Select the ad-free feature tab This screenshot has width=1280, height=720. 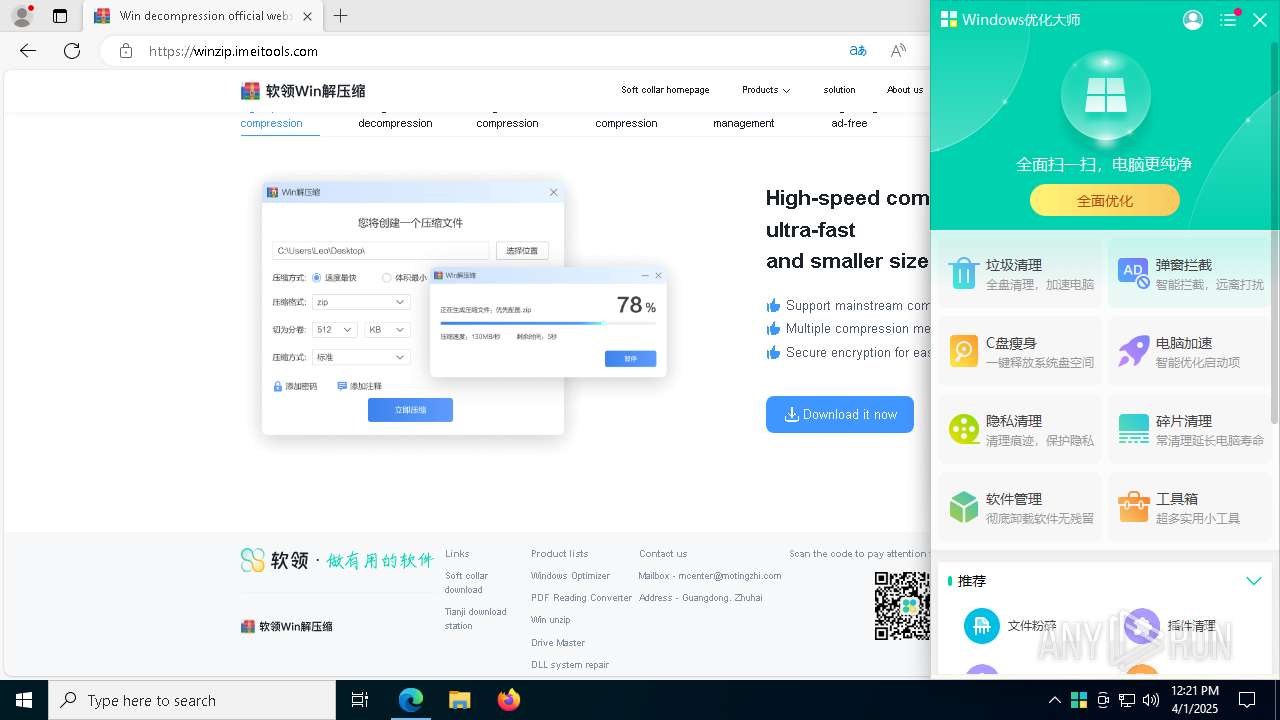tap(849, 123)
